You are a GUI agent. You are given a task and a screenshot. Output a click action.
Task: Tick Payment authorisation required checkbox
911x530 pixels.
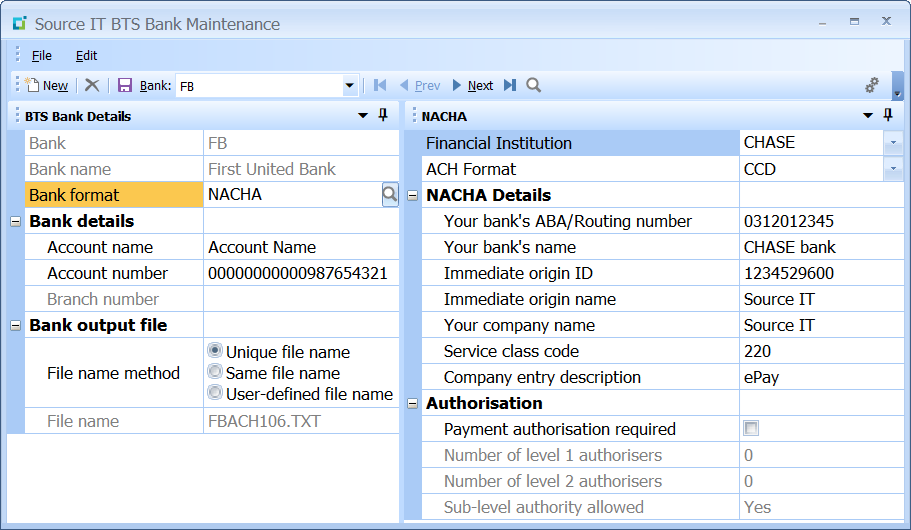(751, 429)
